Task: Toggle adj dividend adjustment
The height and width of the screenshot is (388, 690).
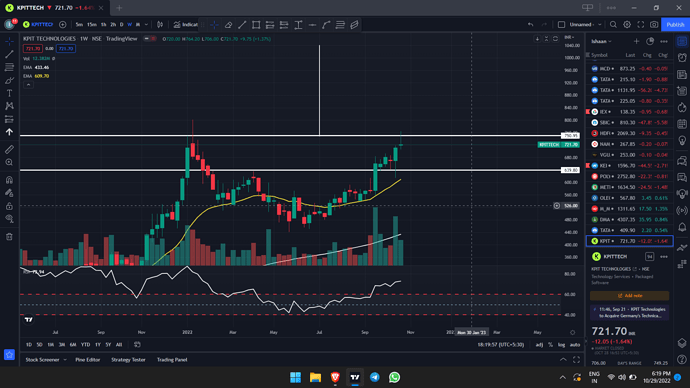Action: tap(539, 345)
